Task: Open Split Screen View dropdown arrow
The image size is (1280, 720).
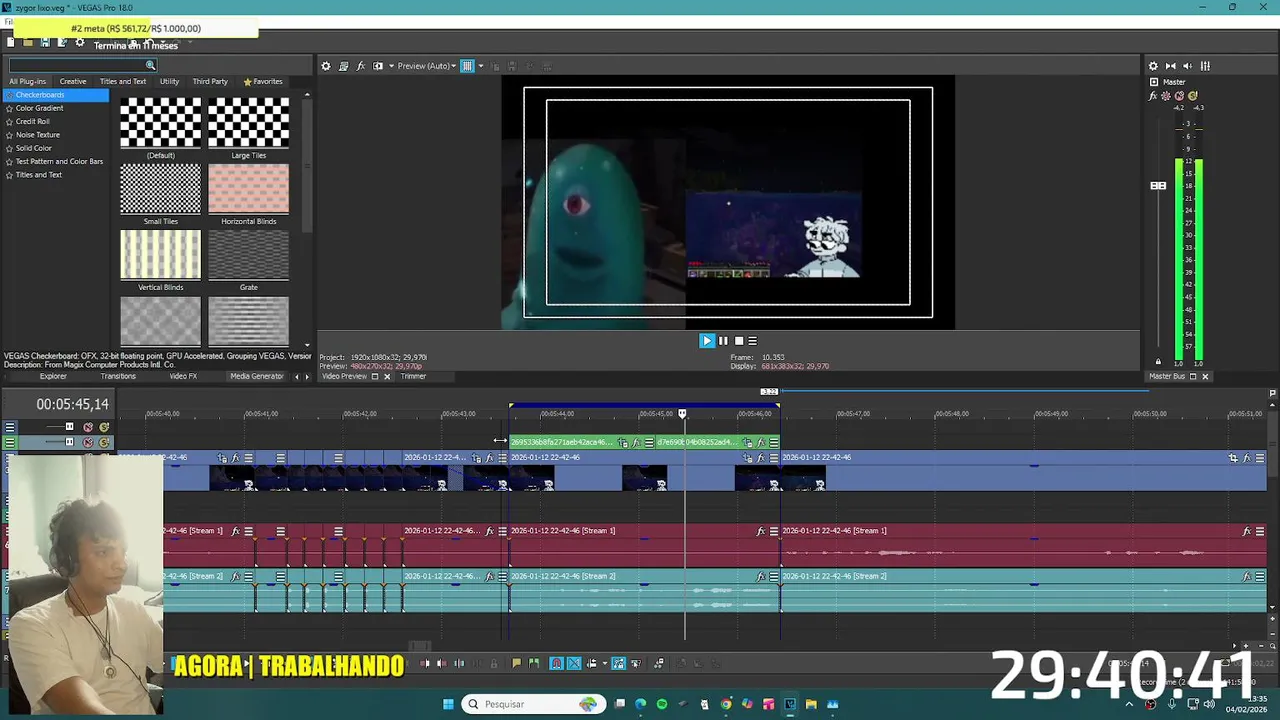Action: point(390,66)
